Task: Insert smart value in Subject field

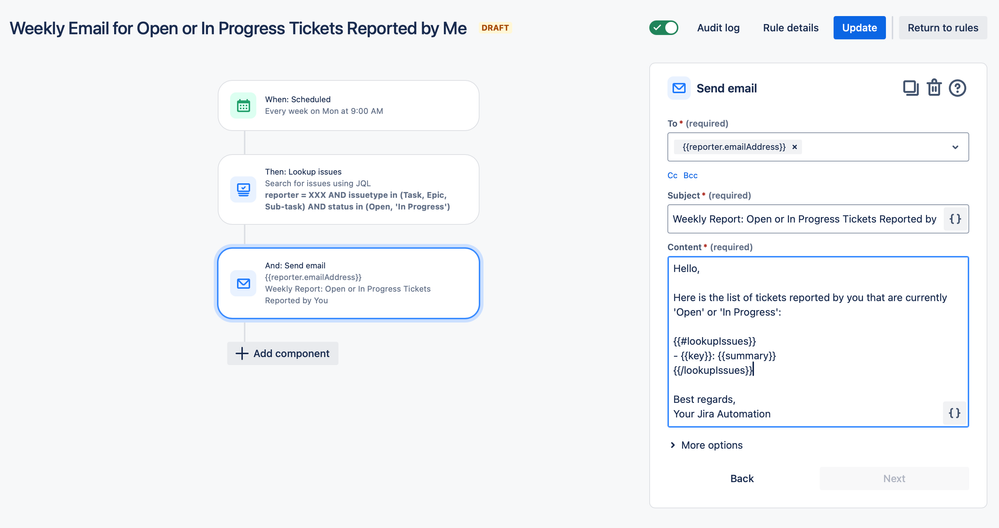Action: [955, 219]
